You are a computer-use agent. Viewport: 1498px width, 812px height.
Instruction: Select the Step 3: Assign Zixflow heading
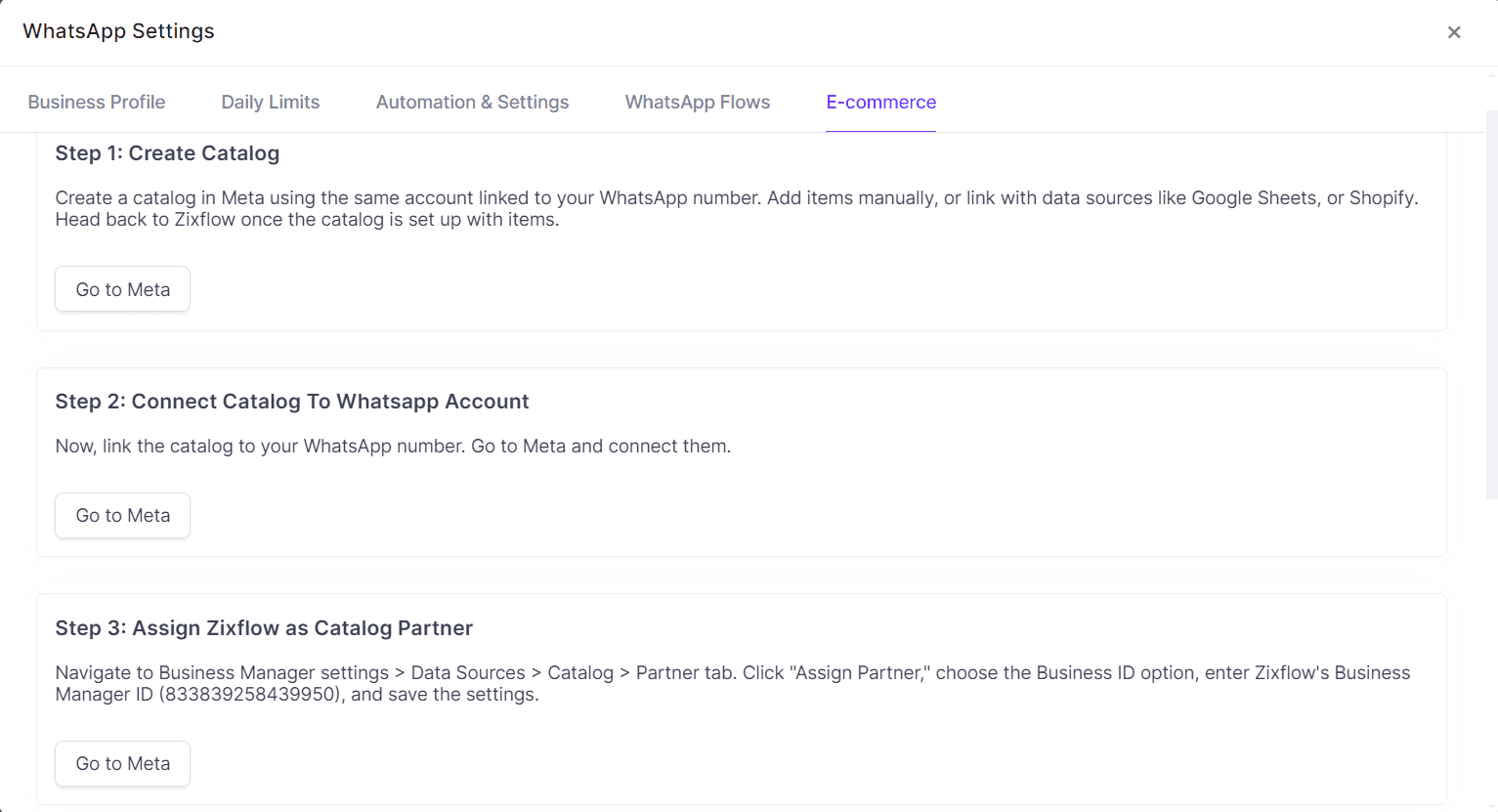coord(264,628)
